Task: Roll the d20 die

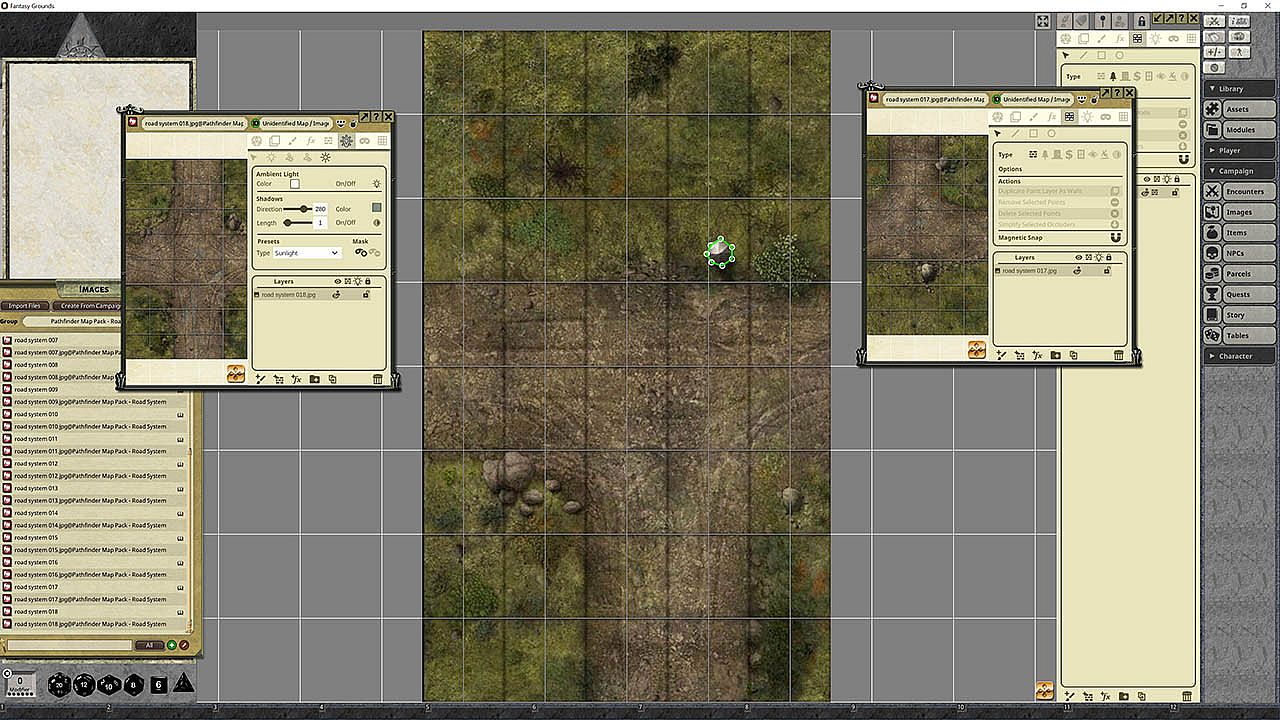Action: pyautogui.click(x=59, y=685)
